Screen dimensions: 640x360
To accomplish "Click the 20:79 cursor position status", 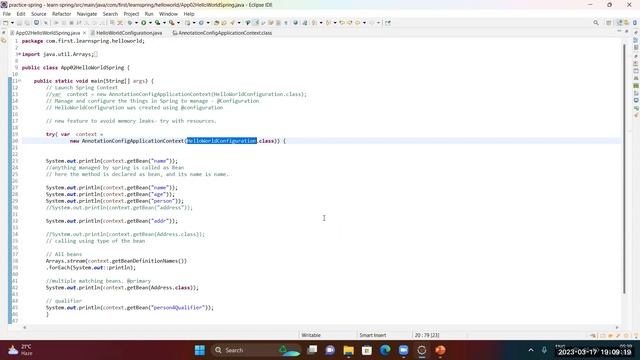I will click(427, 335).
